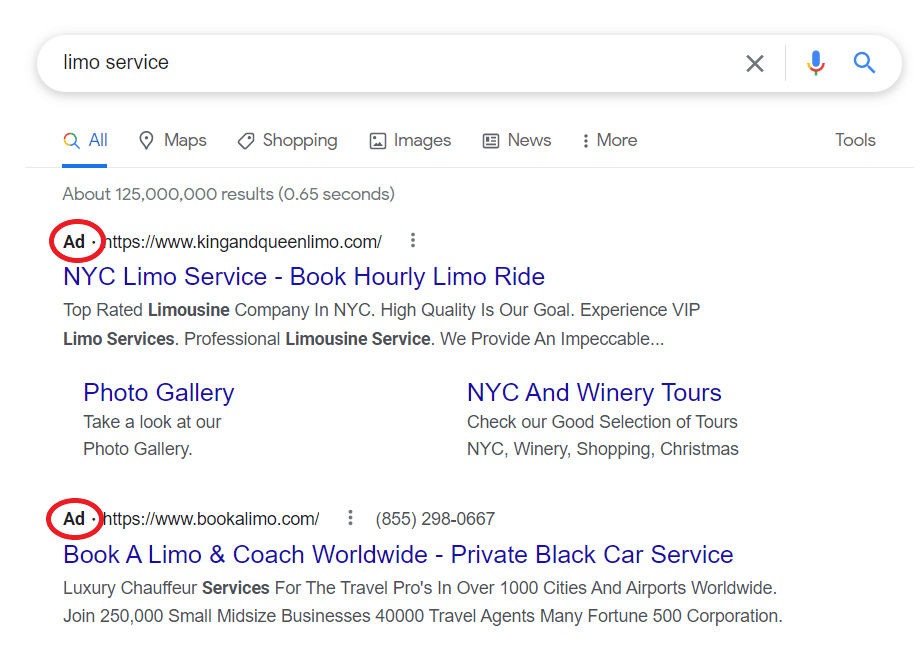Click the Shopping tag icon
This screenshot has height=651, width=921.
[x=246, y=140]
